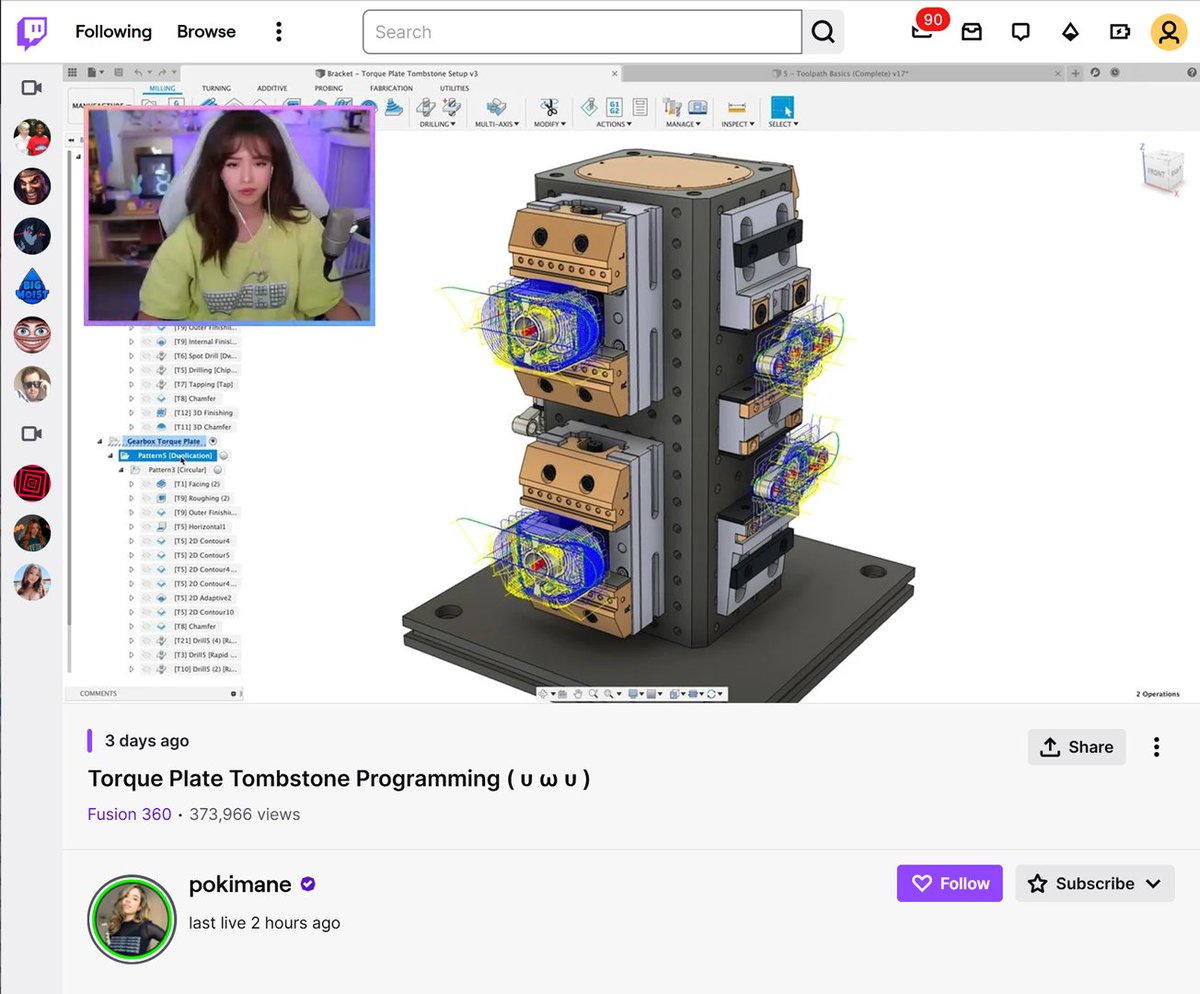This screenshot has height=994, width=1200.
Task: Open the MULTI-AXIS dropdown menu
Action: coord(495,124)
